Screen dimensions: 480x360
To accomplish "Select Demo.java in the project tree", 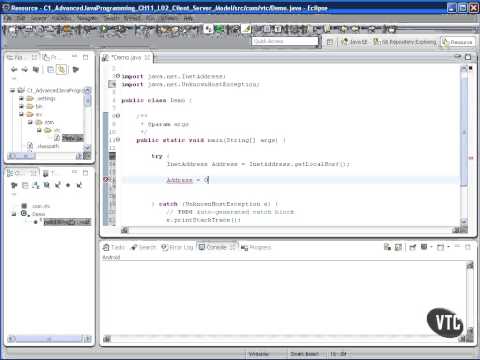I will tap(69, 138).
